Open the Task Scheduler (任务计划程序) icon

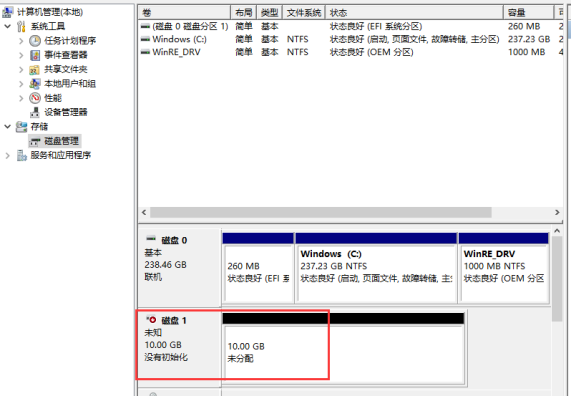coord(35,41)
